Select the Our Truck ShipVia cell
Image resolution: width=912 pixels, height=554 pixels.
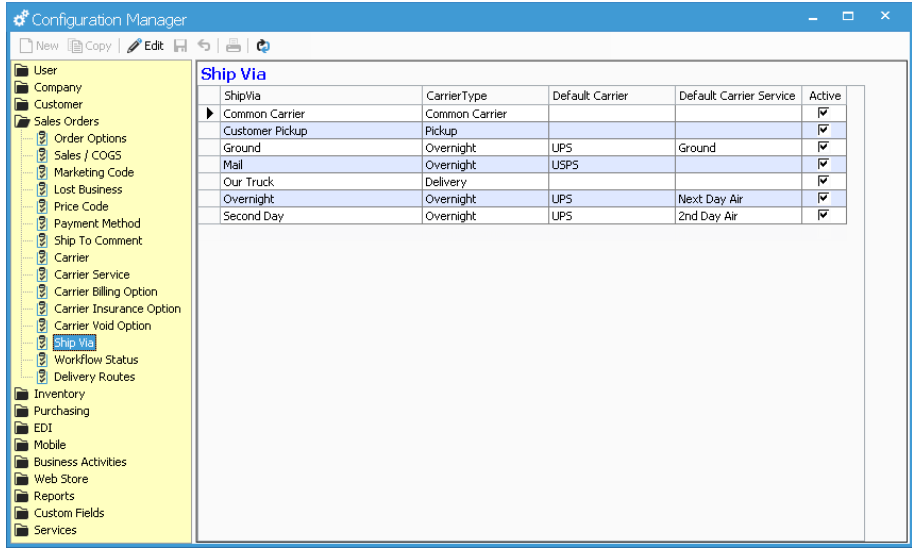pyautogui.click(x=321, y=182)
